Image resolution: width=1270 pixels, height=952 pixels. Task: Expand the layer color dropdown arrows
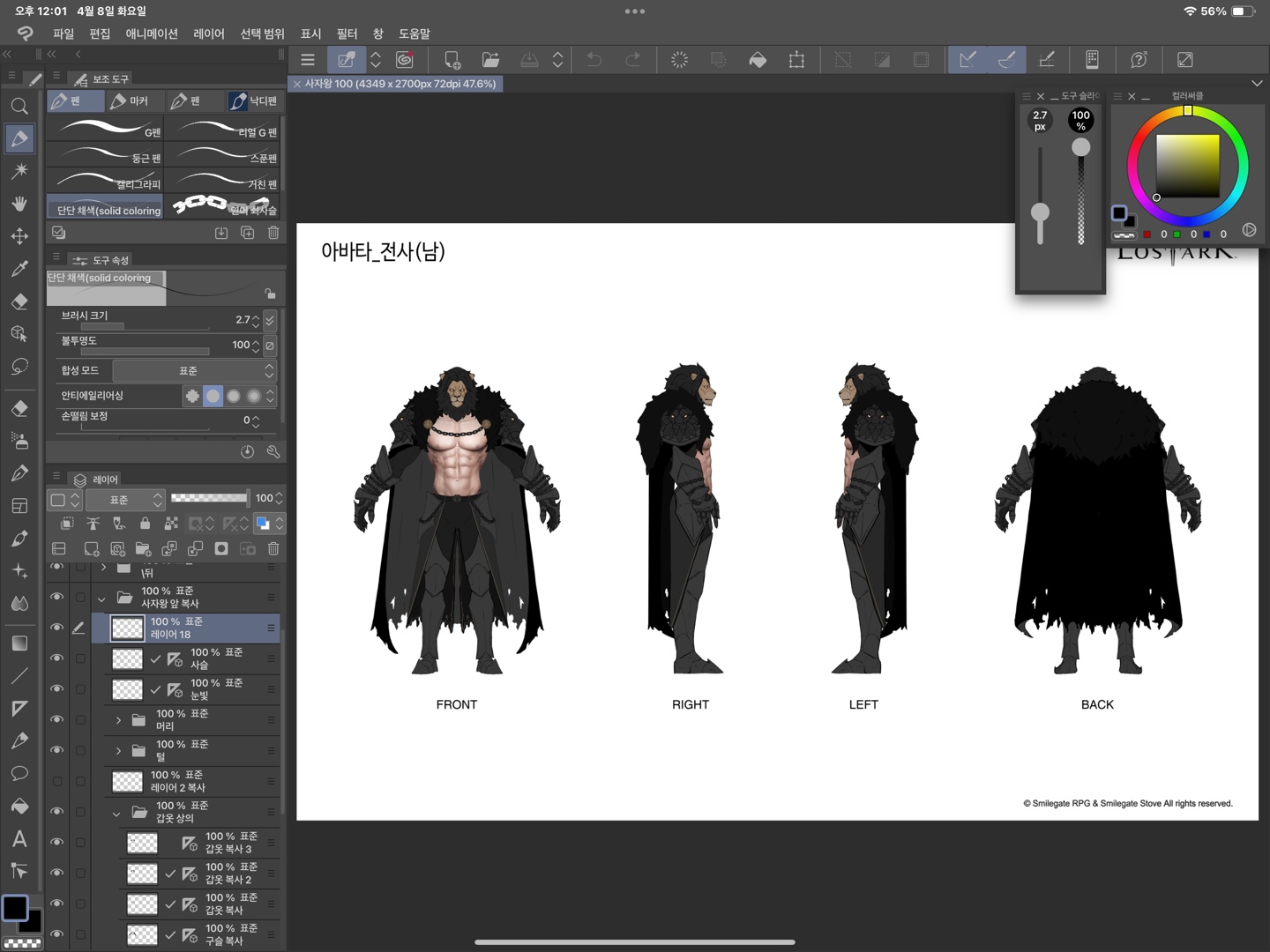click(x=280, y=524)
